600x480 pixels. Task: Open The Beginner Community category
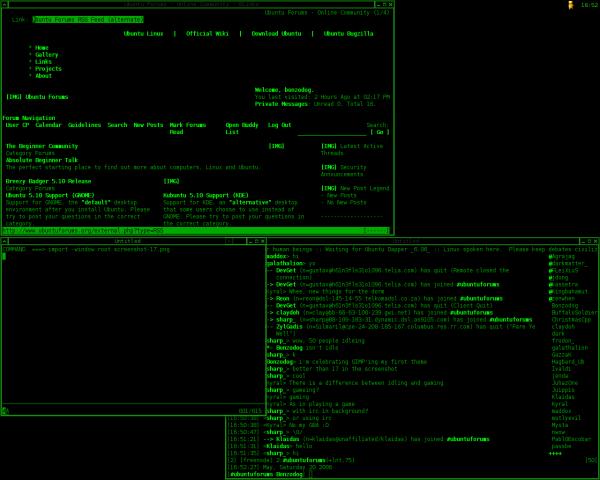click(42, 146)
